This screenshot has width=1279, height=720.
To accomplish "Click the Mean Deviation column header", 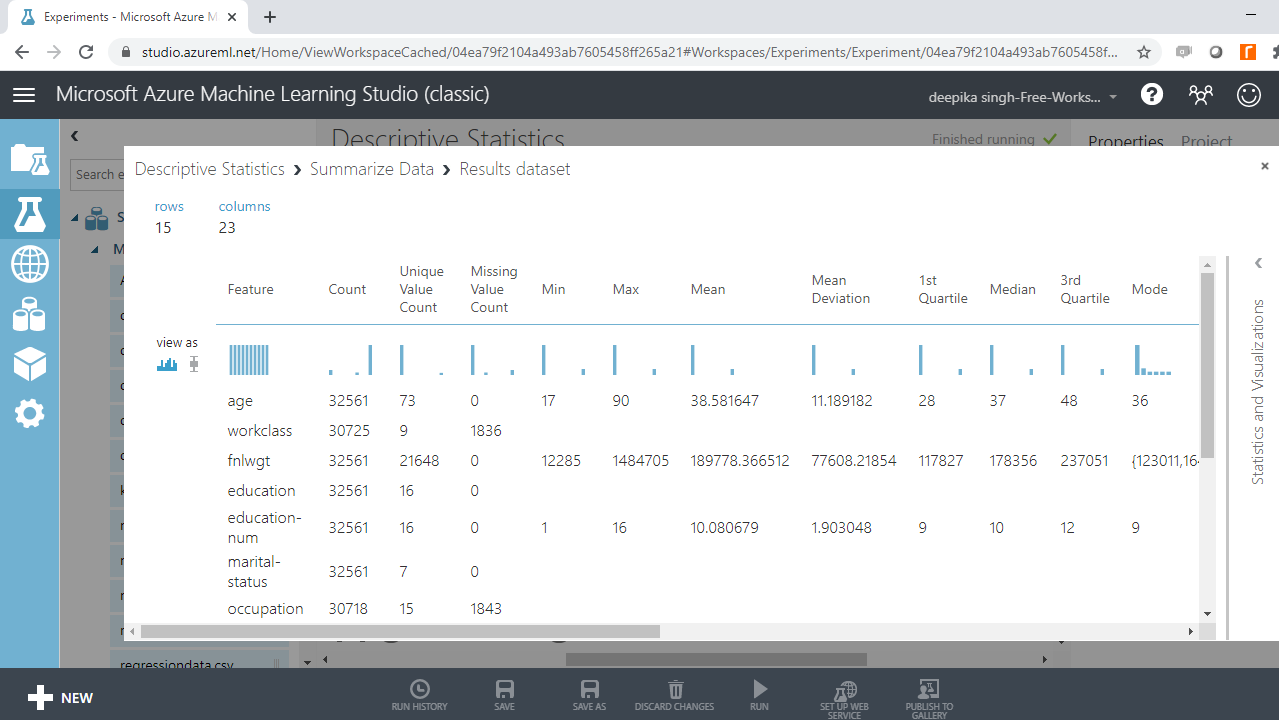I will (x=841, y=289).
